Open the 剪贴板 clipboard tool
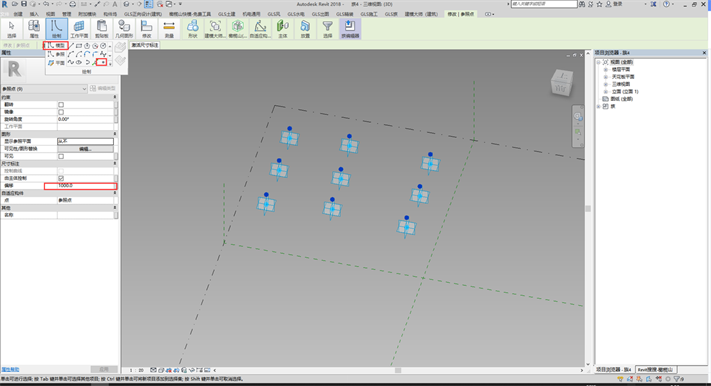This screenshot has height=386, width=711. click(102, 29)
